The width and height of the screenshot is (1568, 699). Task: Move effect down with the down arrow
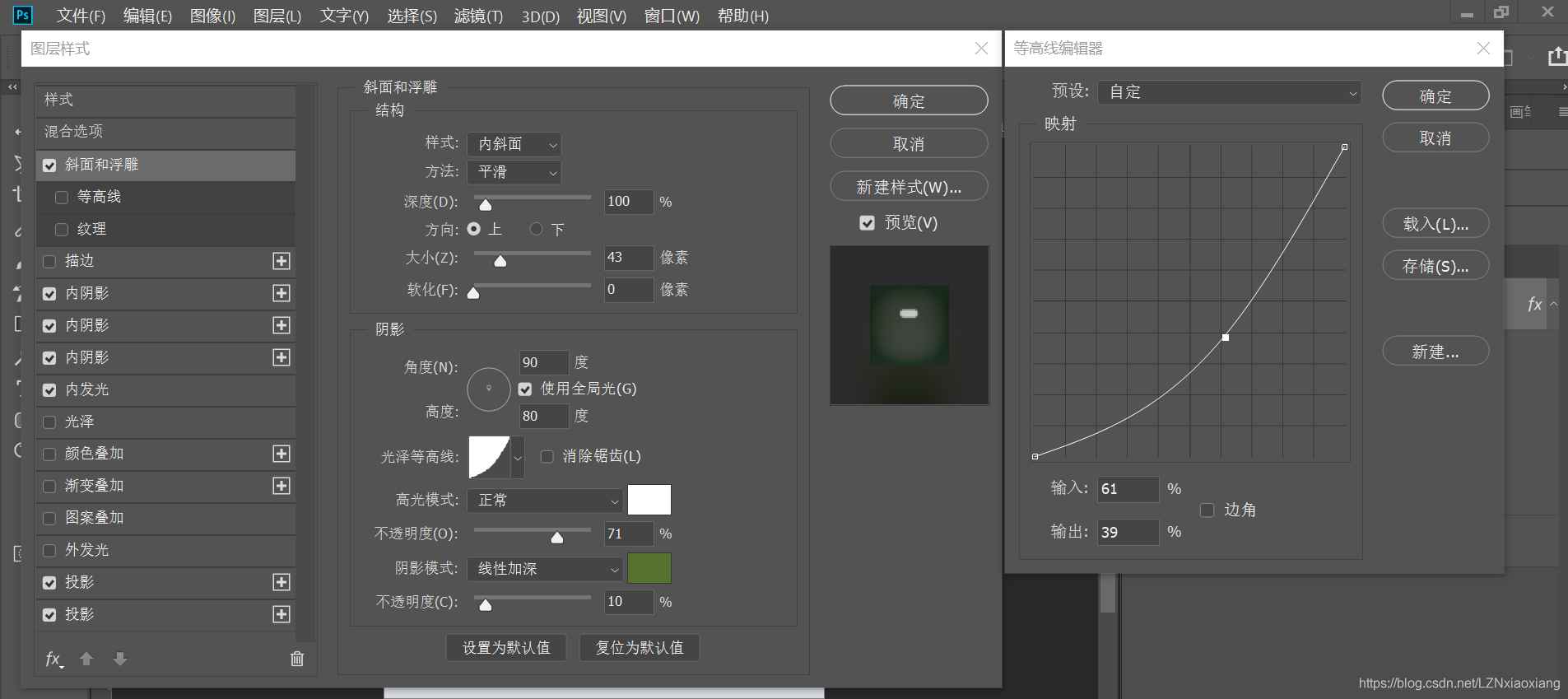coord(120,659)
